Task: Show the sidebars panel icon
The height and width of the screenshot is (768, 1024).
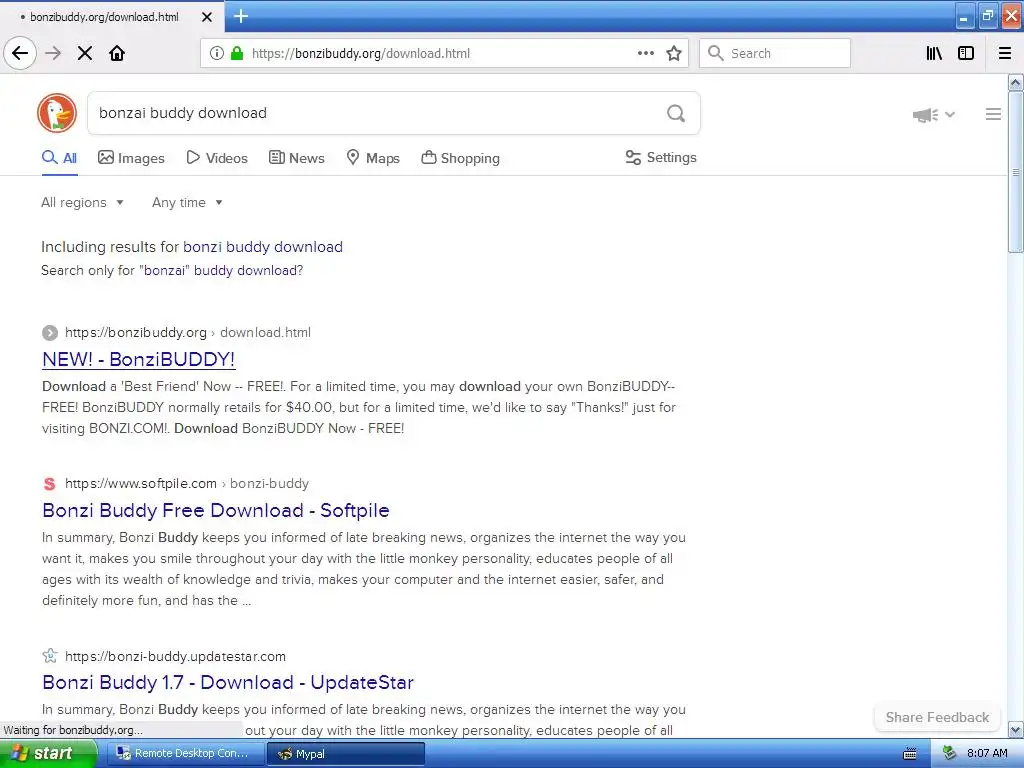Action: point(966,53)
